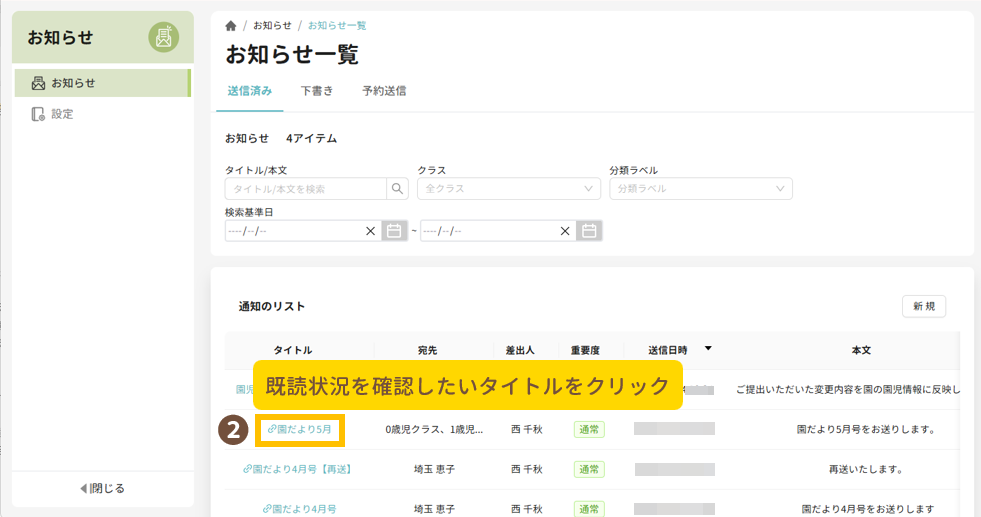Expand the 分類ラベル dropdown

[700, 188]
